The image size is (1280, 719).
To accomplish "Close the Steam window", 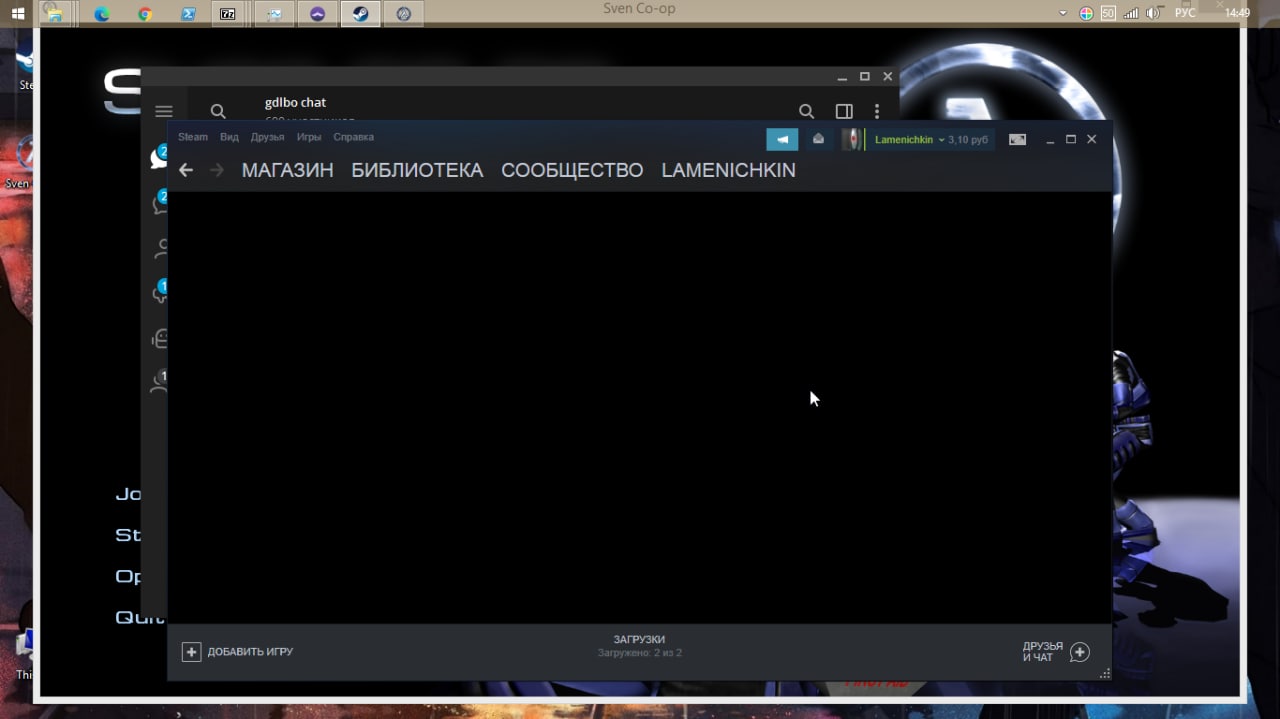I will click(x=1092, y=140).
